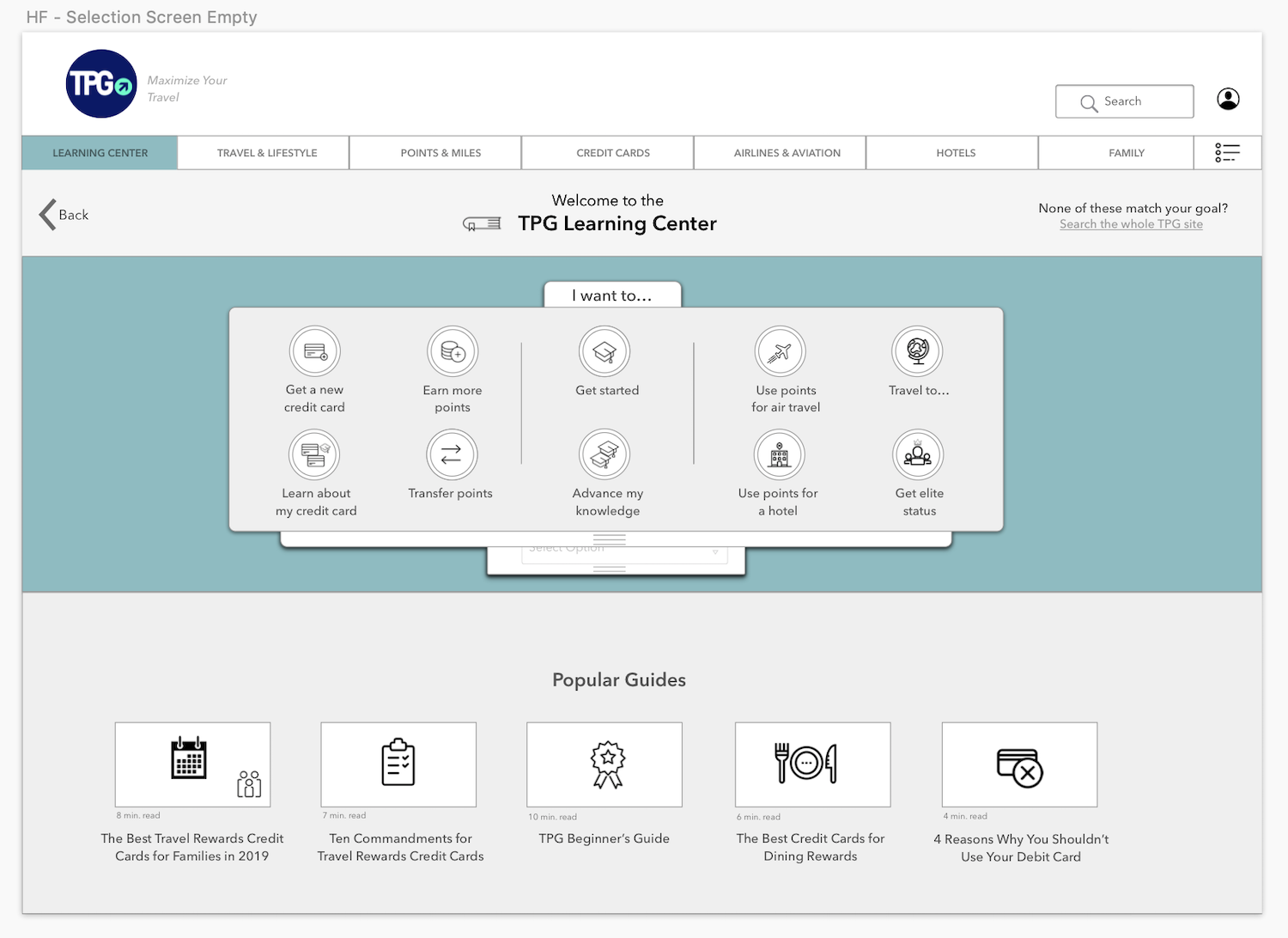The height and width of the screenshot is (938, 1288).
Task: Pick the Use points for a hotel icon
Action: 780,454
